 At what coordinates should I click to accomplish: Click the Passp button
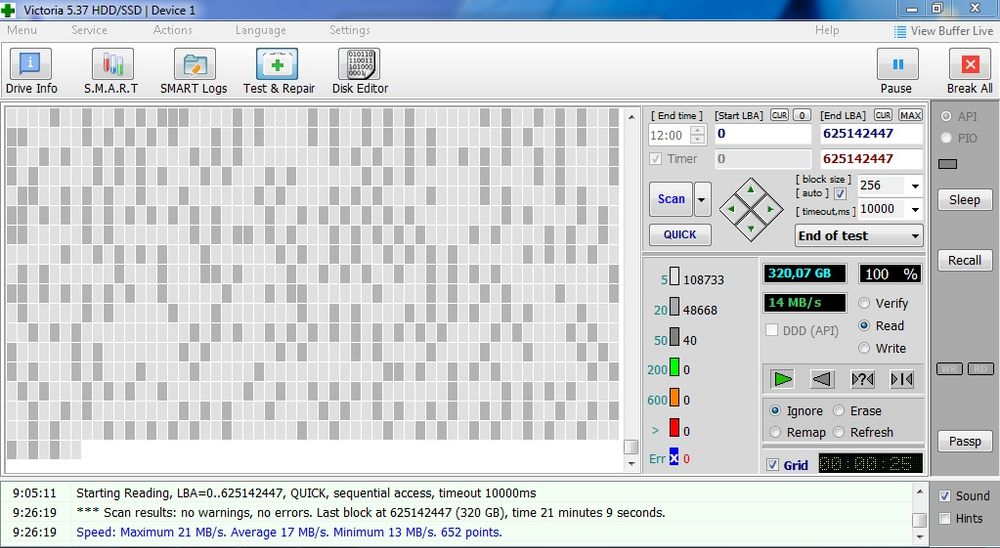pyautogui.click(x=964, y=441)
